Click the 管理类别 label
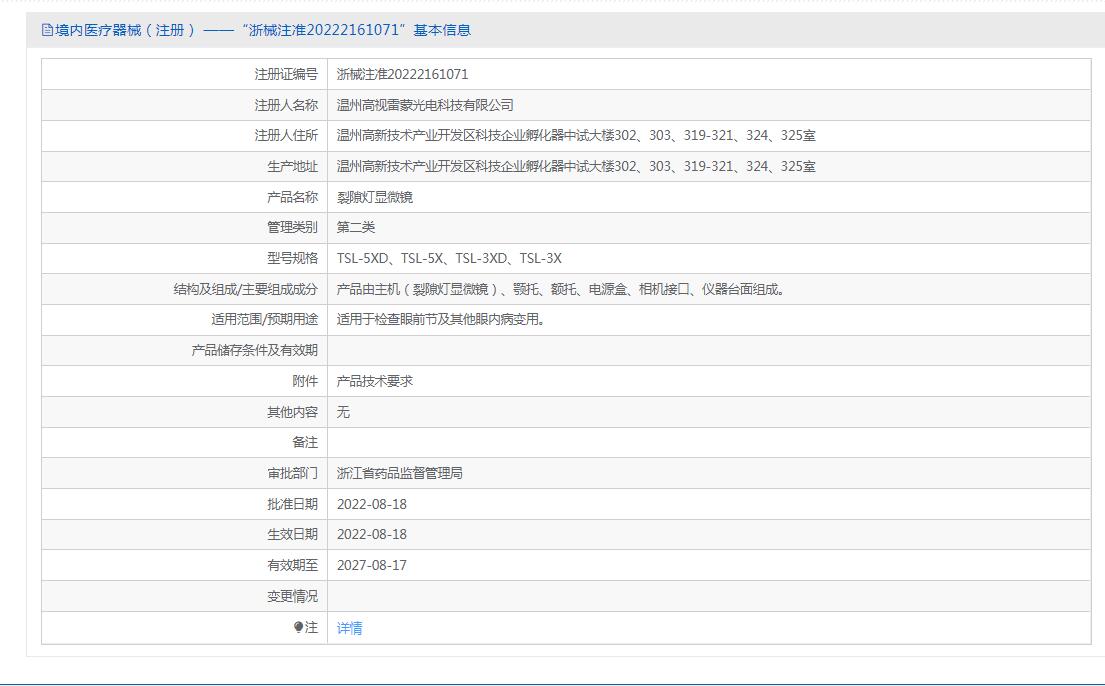 pos(292,227)
